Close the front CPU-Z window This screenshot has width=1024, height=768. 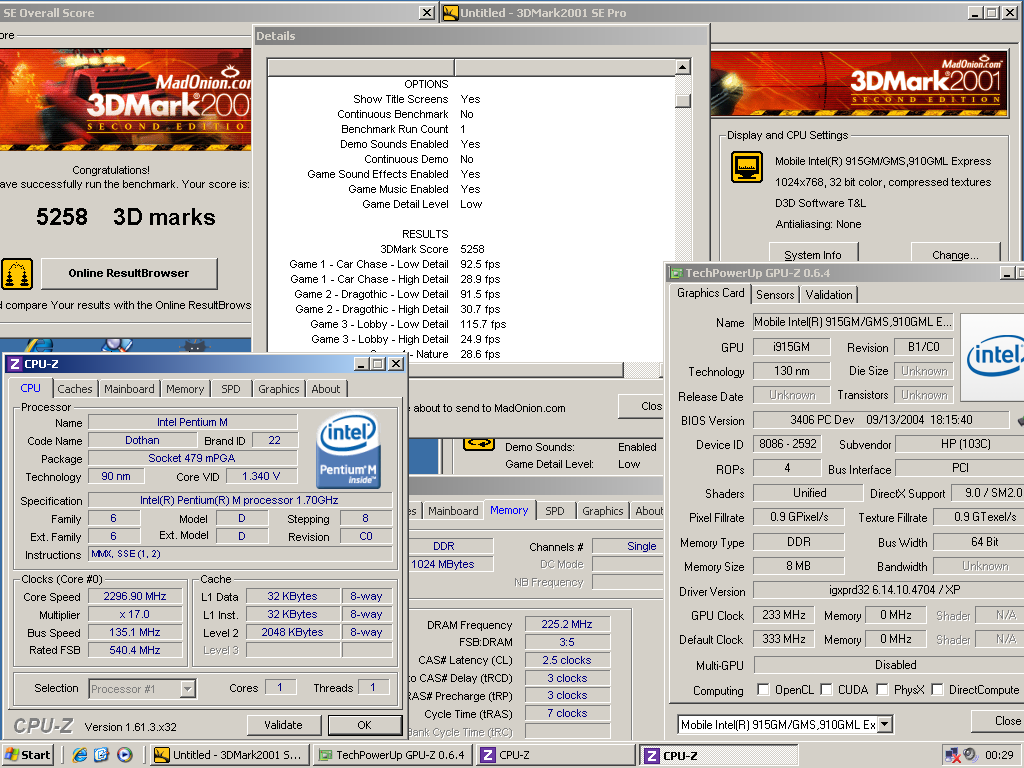click(396, 364)
